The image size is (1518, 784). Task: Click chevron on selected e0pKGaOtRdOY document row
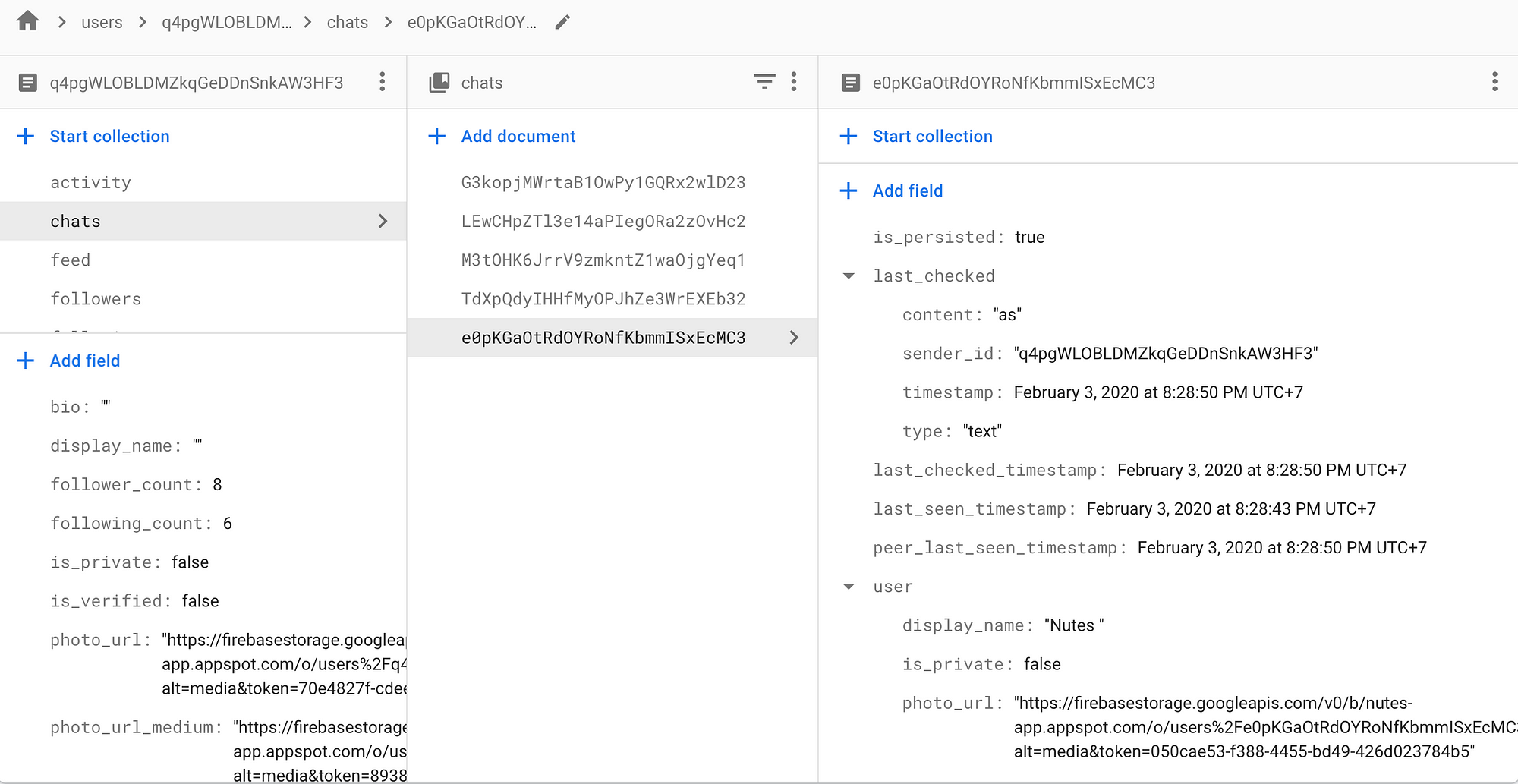[x=794, y=338]
